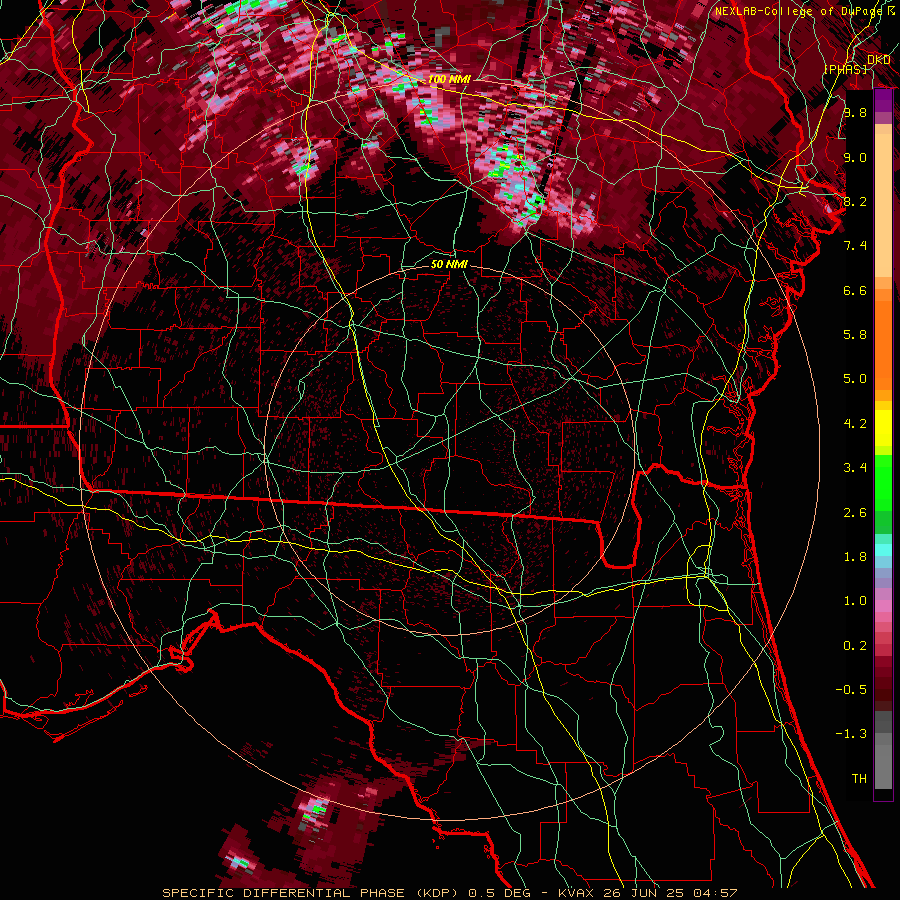Click the bright green segment of the color bar
This screenshot has width=900, height=900.
(883, 483)
